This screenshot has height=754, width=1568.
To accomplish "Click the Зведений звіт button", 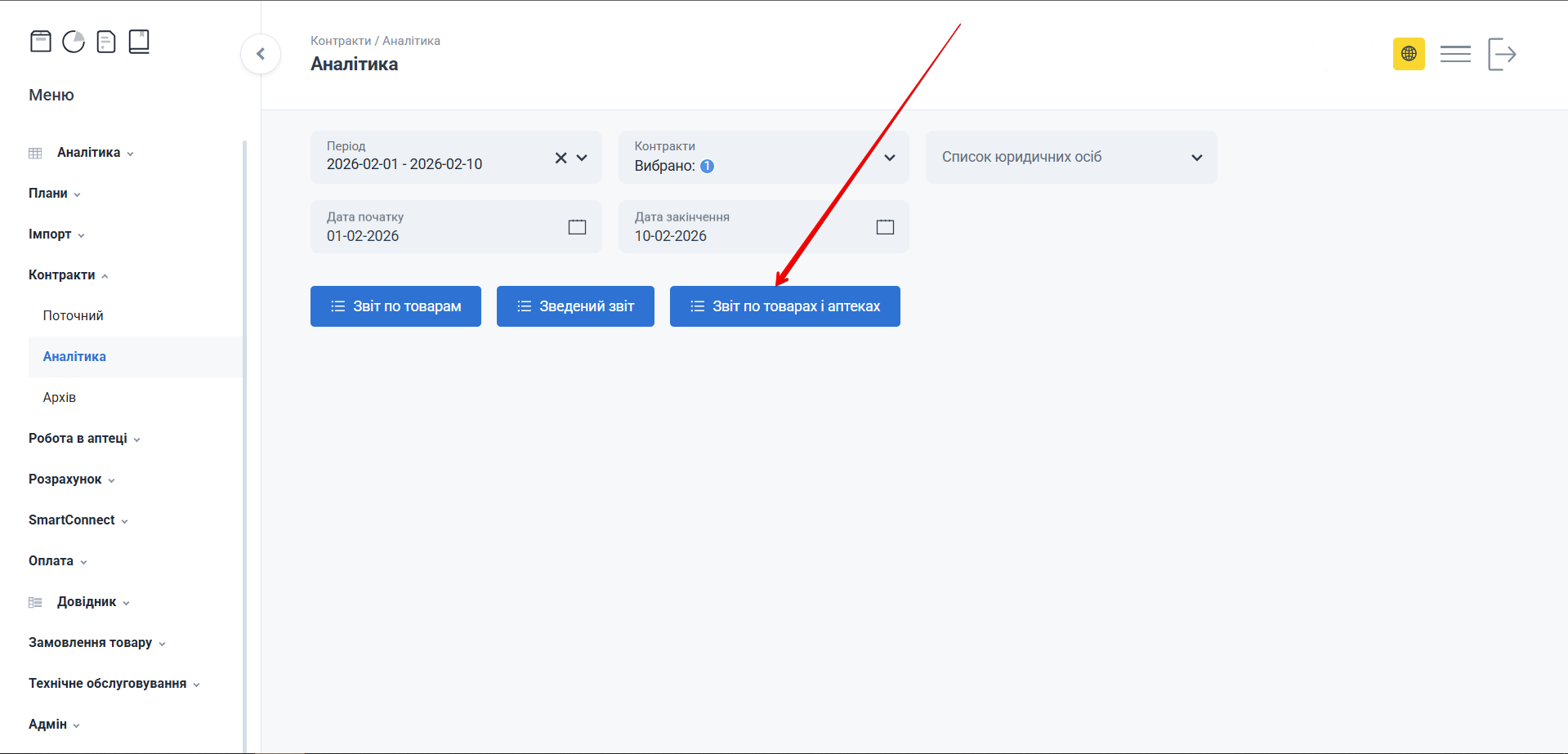I will click(x=575, y=306).
